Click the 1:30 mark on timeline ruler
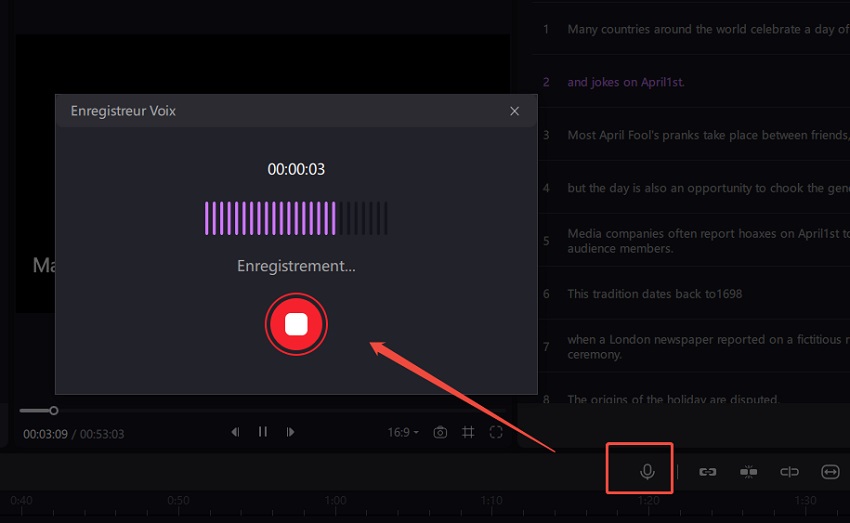This screenshot has width=850, height=523. point(805,500)
